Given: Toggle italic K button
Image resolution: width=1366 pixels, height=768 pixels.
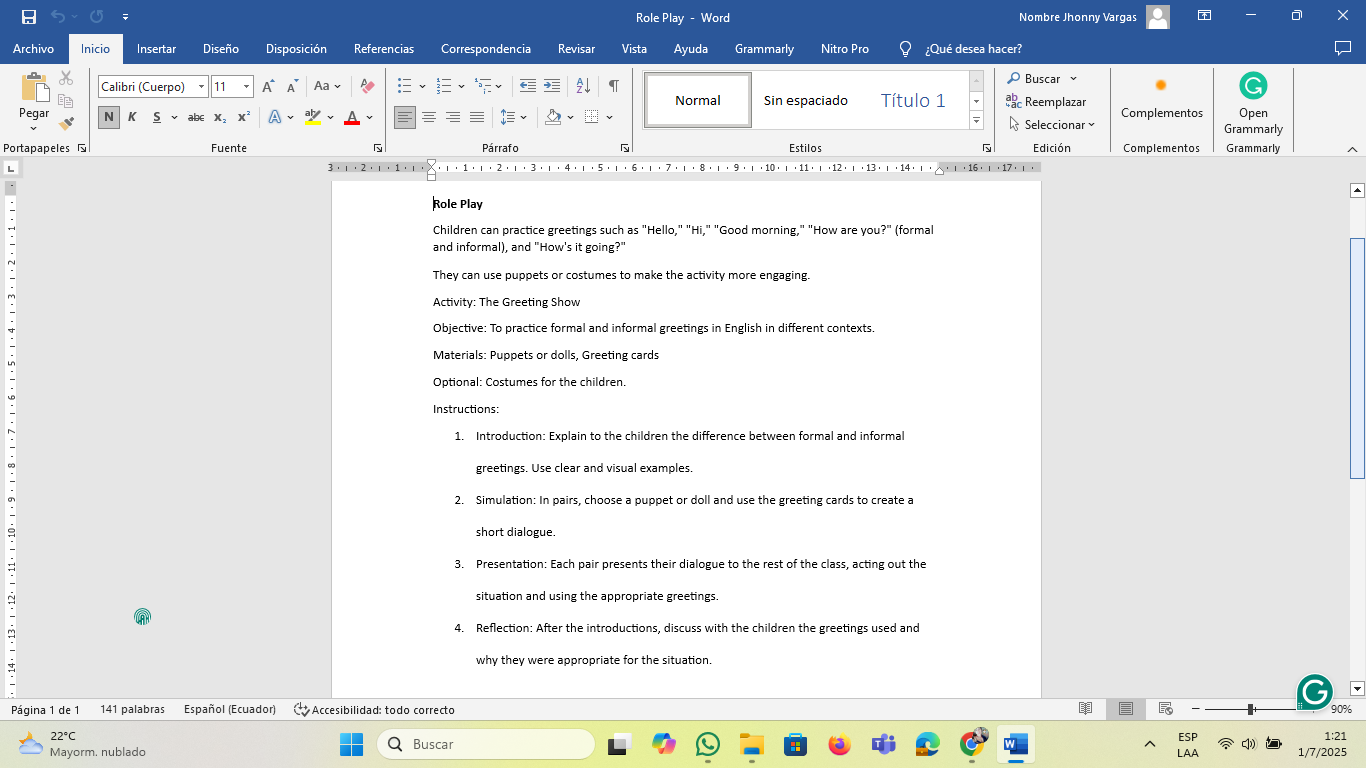Looking at the screenshot, I should tap(132, 118).
